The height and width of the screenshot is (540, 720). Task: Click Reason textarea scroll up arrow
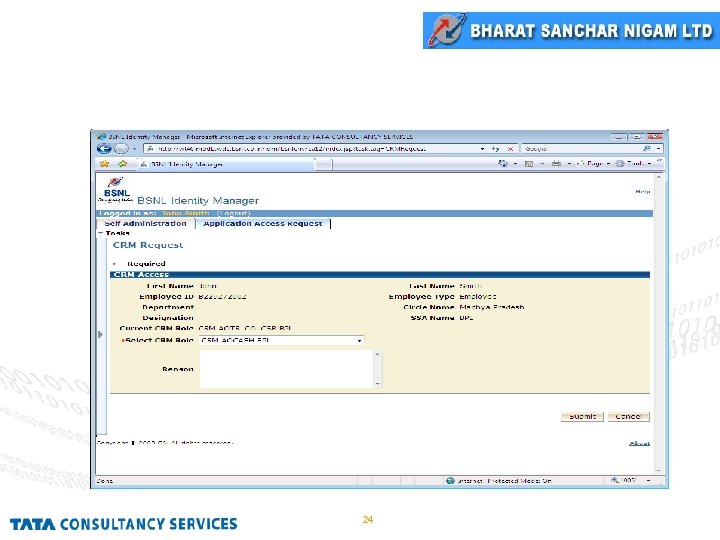point(377,354)
